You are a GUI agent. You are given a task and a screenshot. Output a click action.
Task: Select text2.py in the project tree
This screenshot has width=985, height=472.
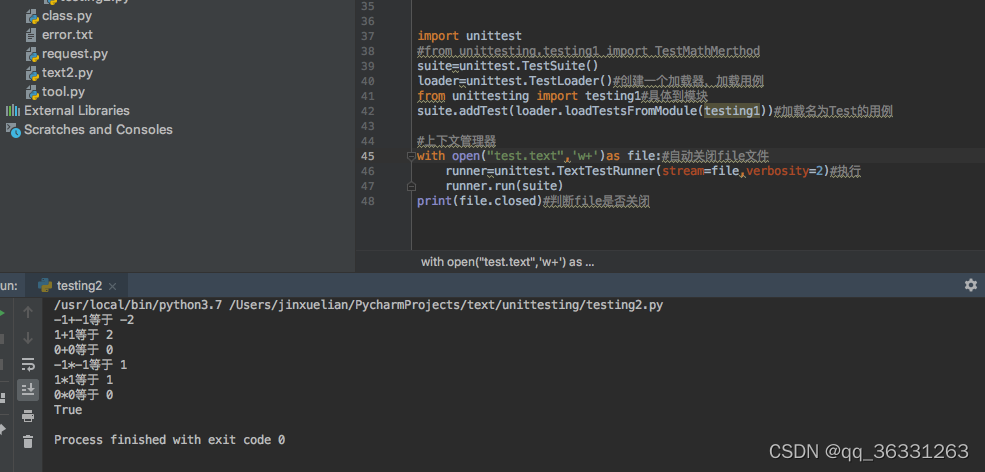point(59,73)
